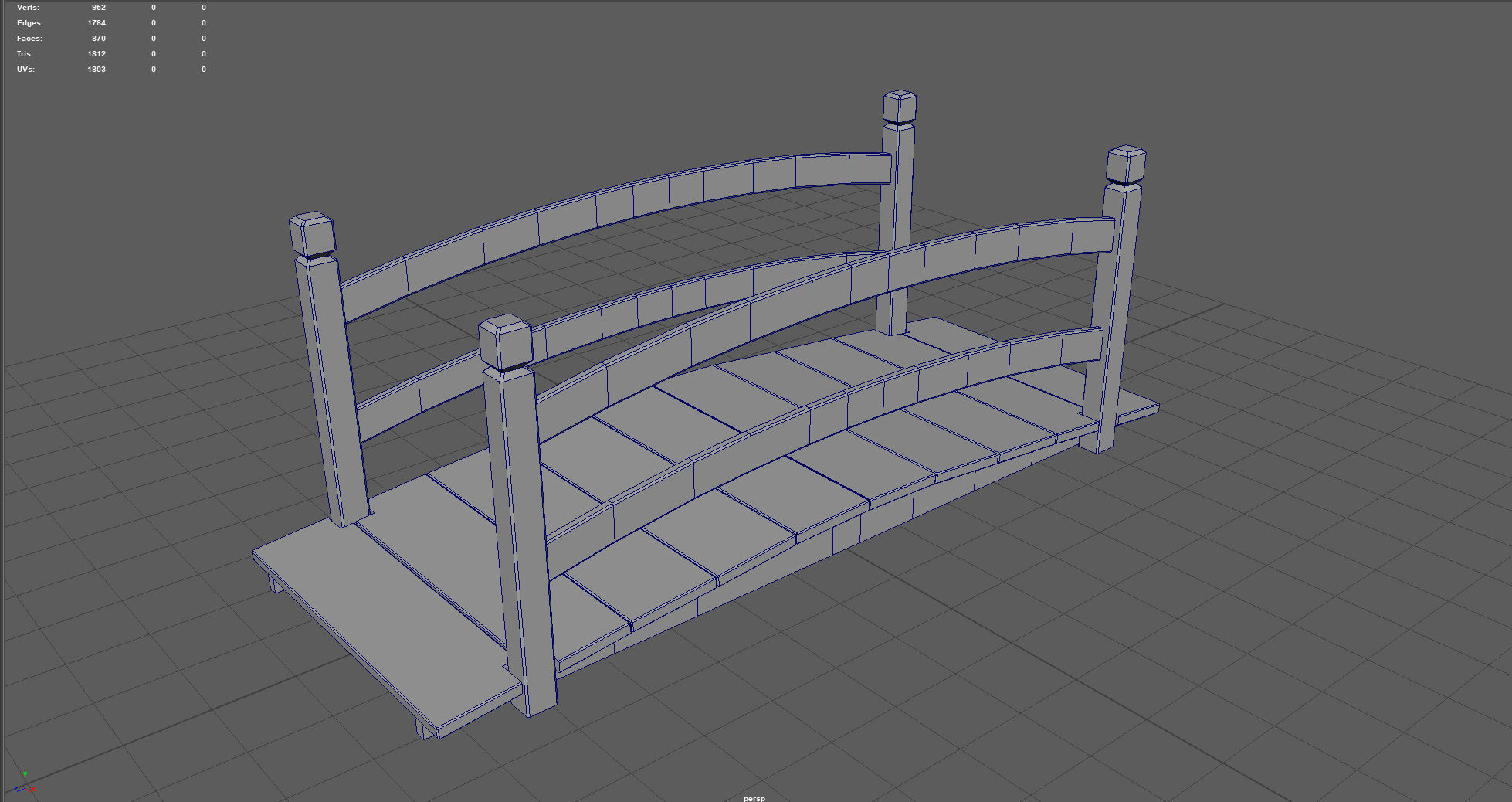Screen dimensions: 1512x802
Task: Click the vertex count value 952
Action: pyautogui.click(x=98, y=8)
